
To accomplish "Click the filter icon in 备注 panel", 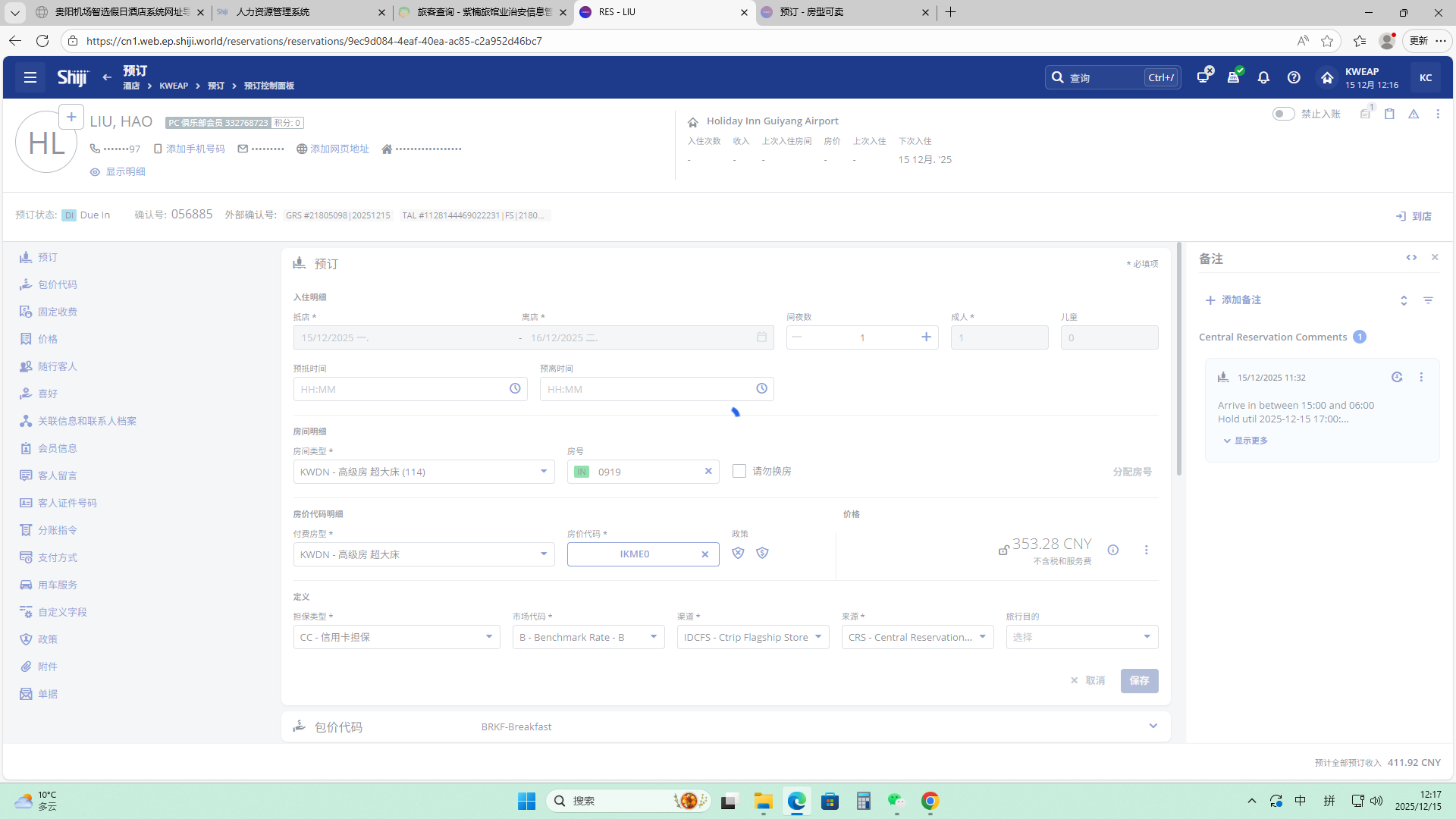I will 1428,300.
